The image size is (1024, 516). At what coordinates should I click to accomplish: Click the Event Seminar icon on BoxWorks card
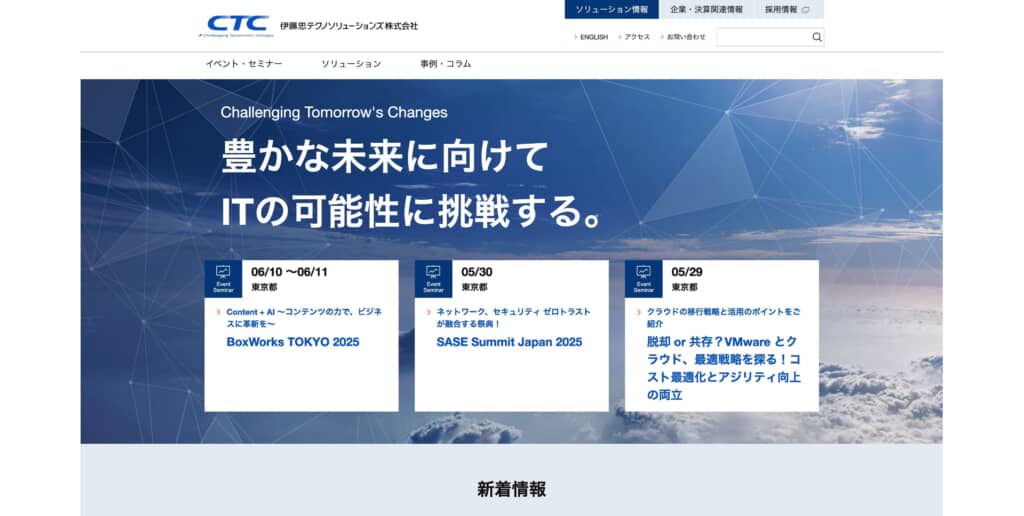coord(223,278)
